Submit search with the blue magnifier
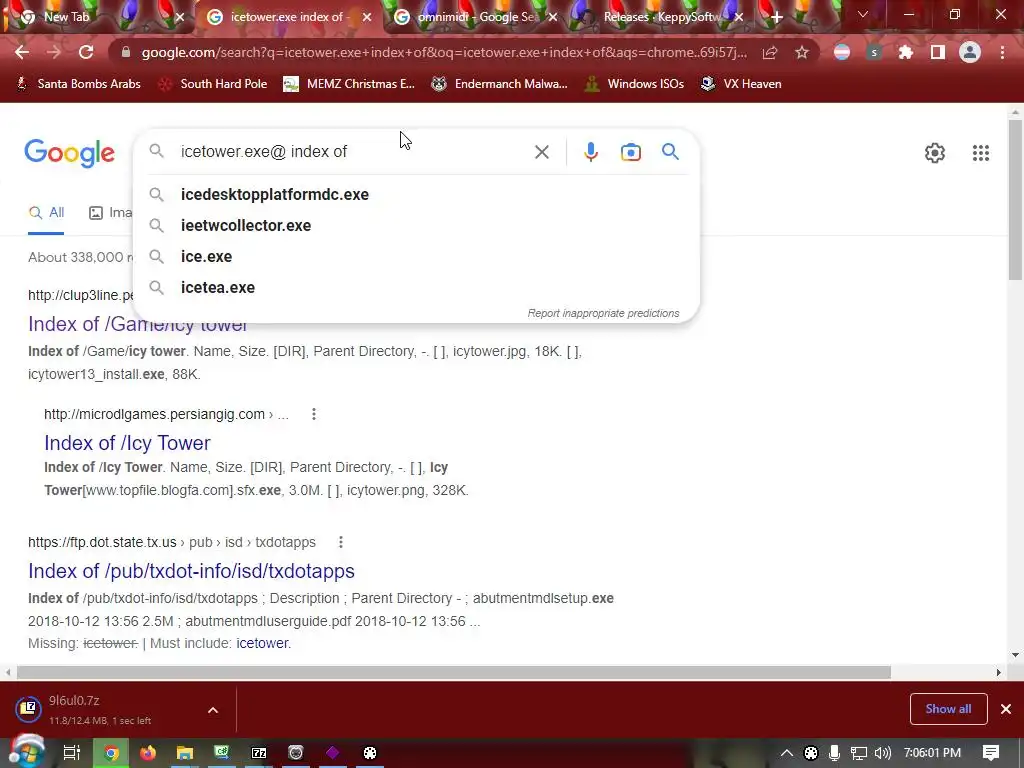This screenshot has height=768, width=1024. [670, 152]
